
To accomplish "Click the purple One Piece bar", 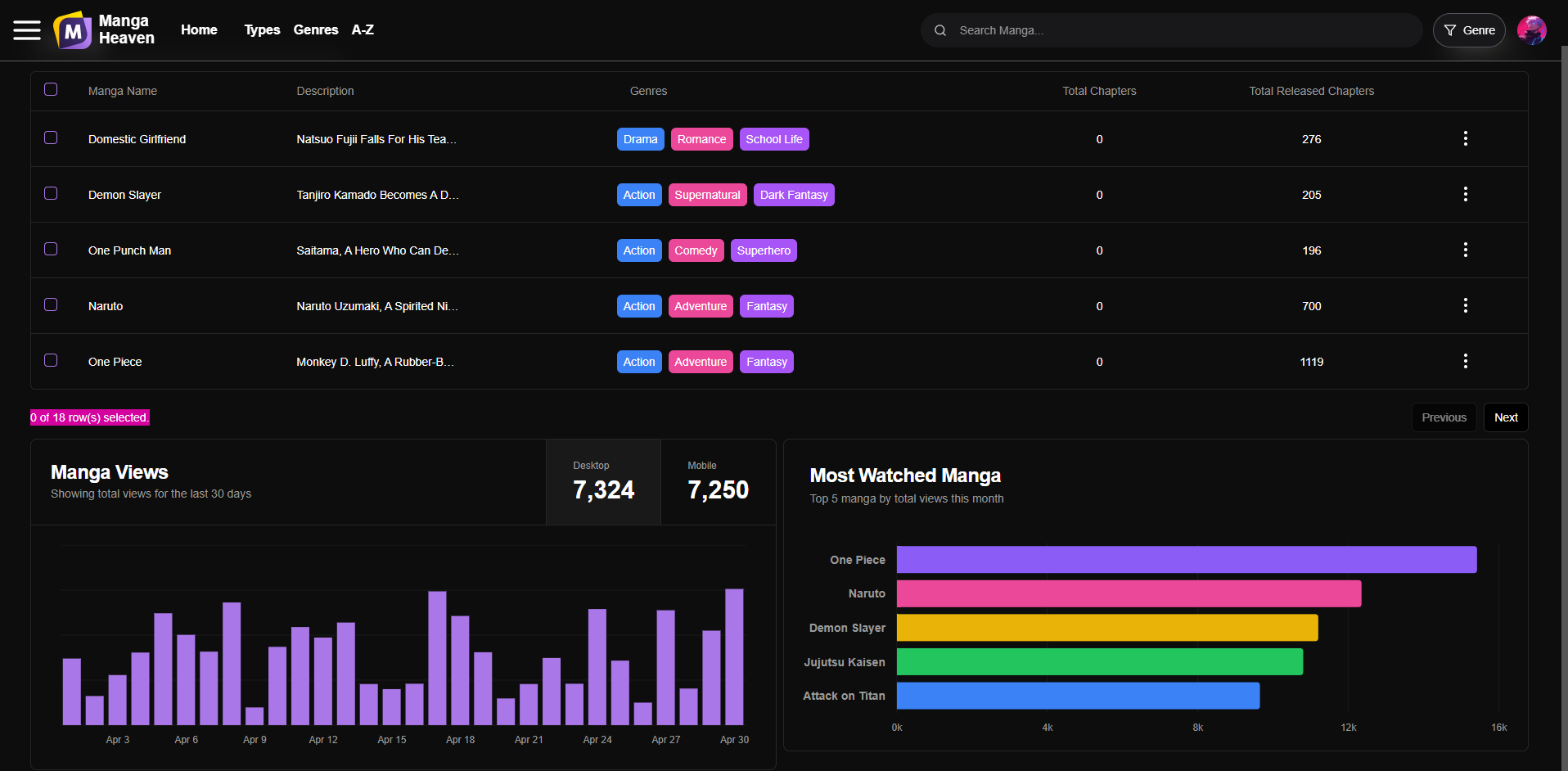I will click(1187, 560).
